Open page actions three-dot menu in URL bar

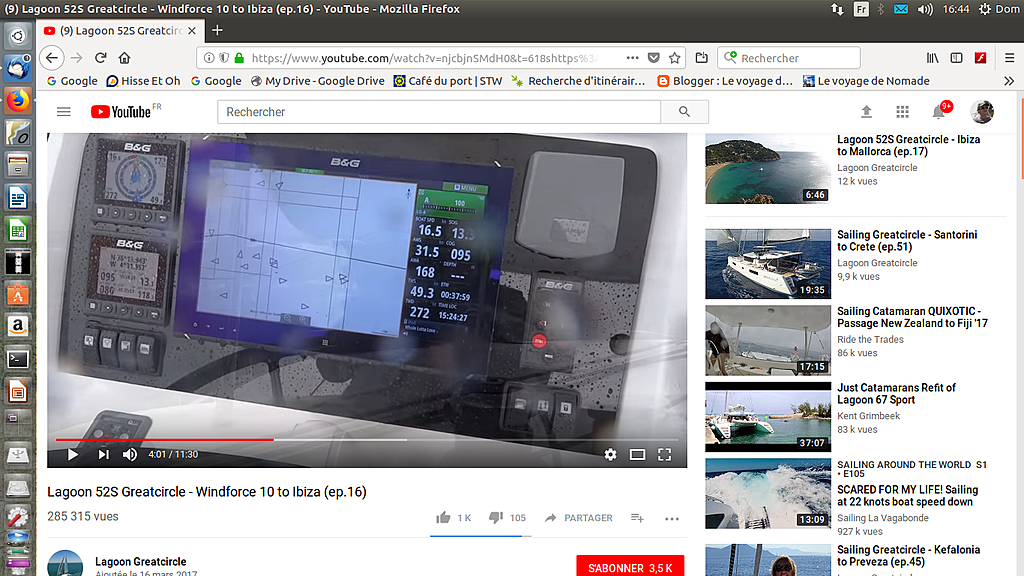point(632,57)
